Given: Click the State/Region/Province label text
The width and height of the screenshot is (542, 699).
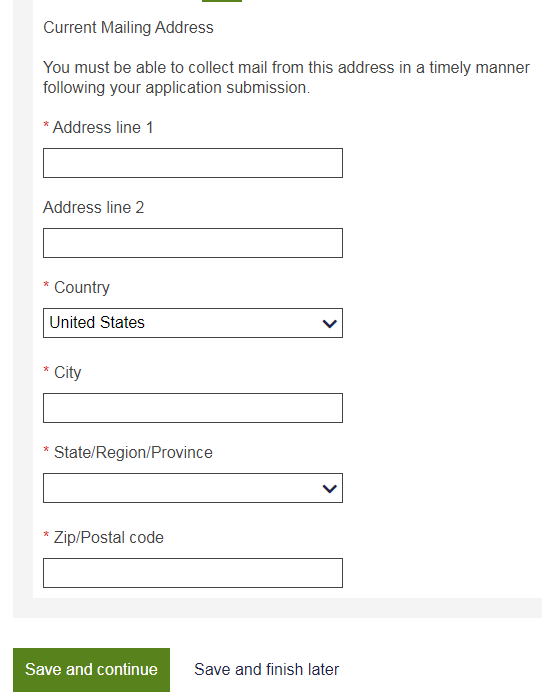Looking at the screenshot, I should coord(133,452).
